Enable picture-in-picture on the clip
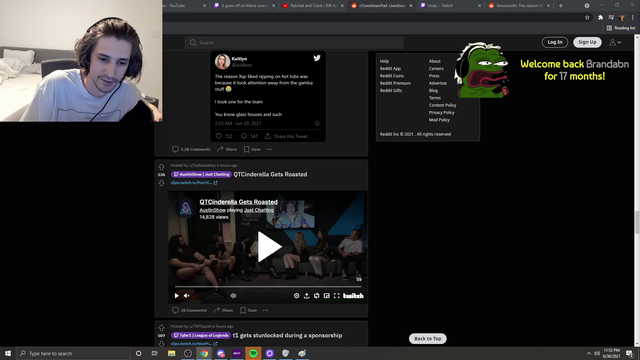Viewport: 640px width, 360px height. (x=327, y=296)
